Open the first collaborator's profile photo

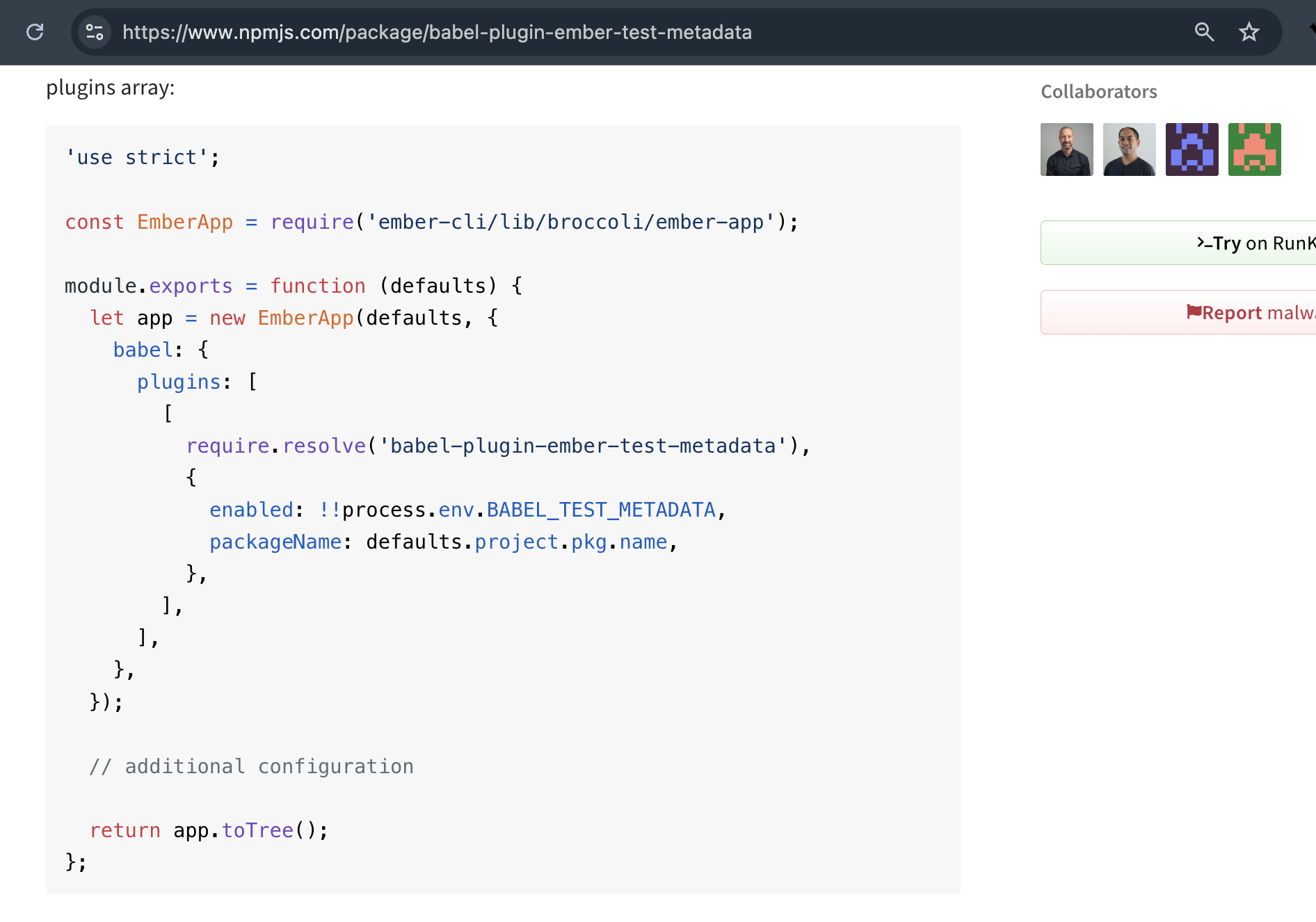click(x=1066, y=149)
